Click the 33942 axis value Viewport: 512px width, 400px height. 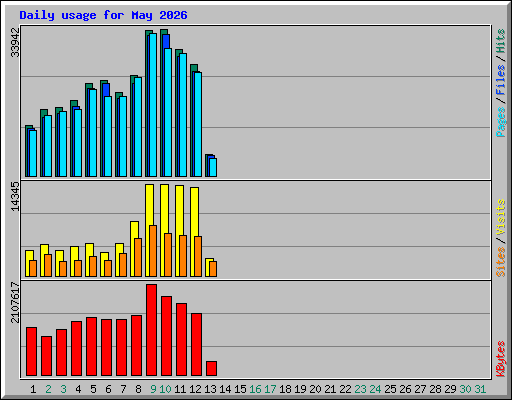click(15, 42)
